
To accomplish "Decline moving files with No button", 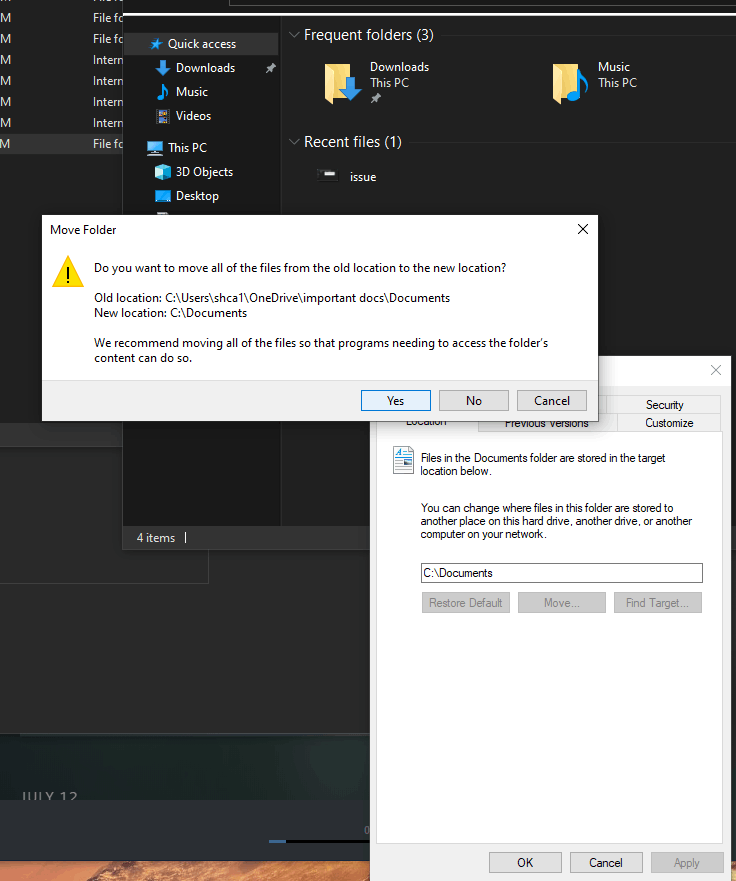I will click(474, 401).
